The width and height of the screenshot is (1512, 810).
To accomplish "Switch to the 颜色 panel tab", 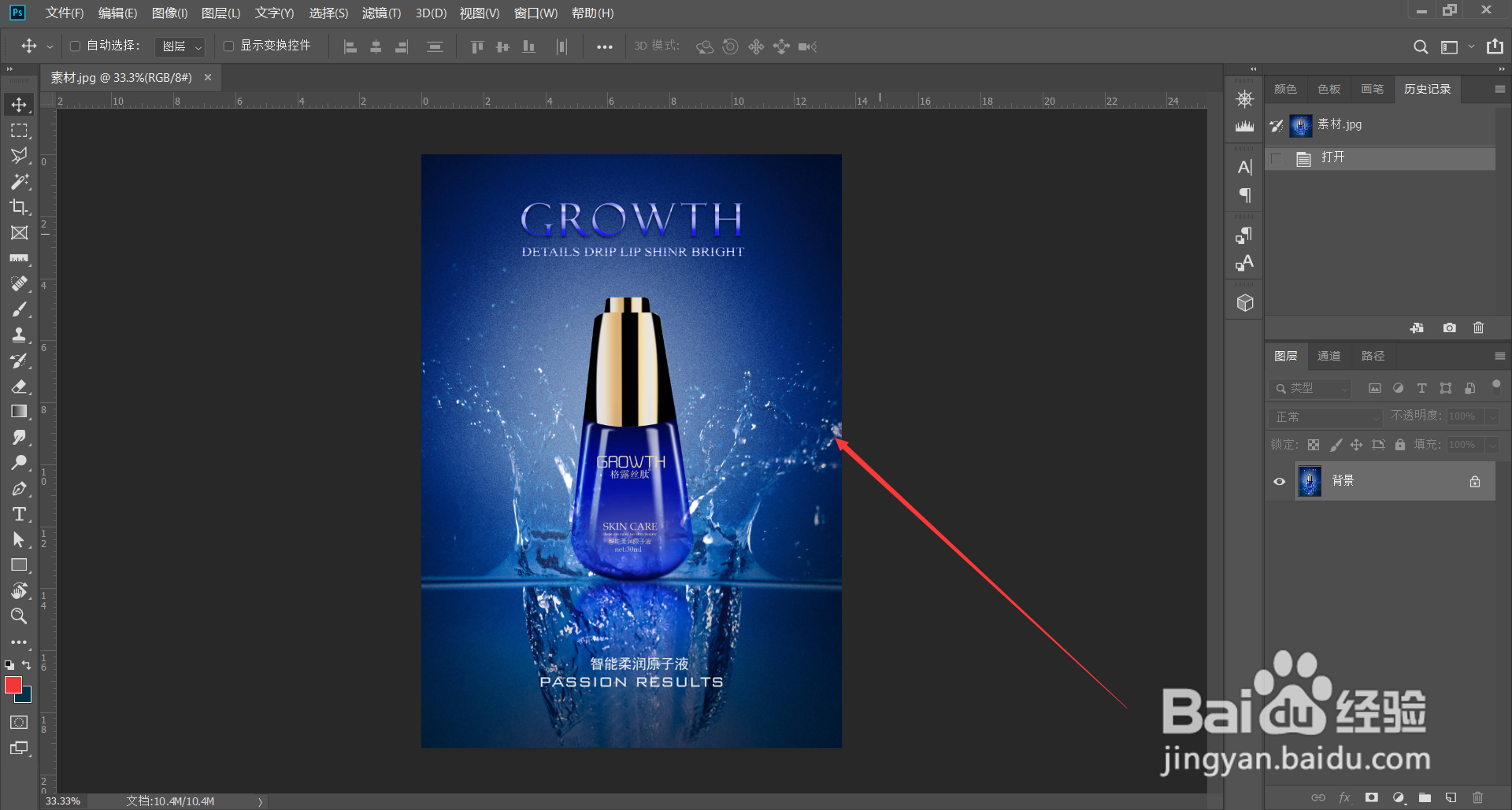I will pyautogui.click(x=1285, y=89).
